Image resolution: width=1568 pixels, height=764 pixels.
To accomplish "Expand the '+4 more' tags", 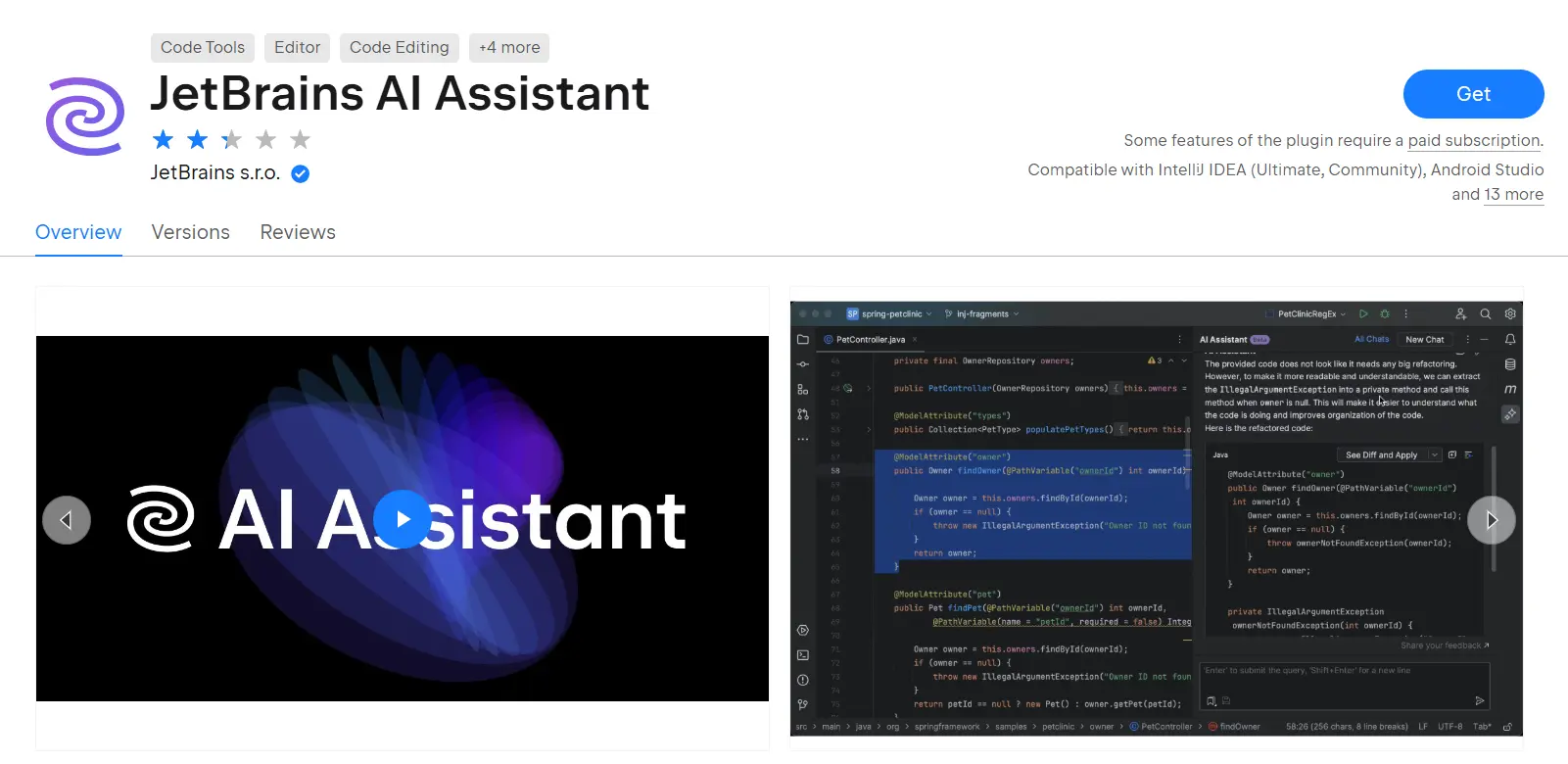I will click(x=509, y=48).
